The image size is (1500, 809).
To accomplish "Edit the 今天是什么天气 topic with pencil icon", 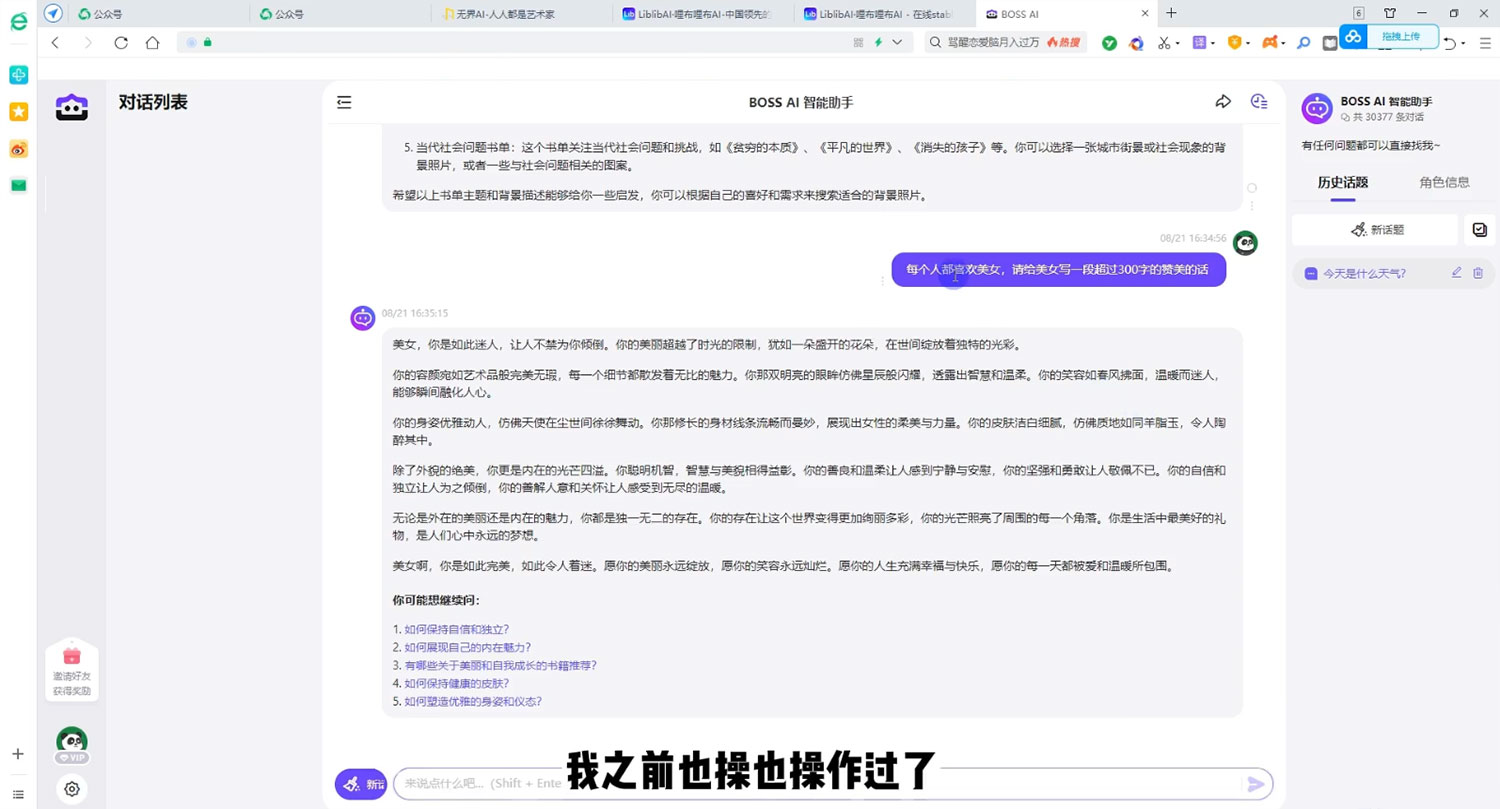I will pos(1457,272).
